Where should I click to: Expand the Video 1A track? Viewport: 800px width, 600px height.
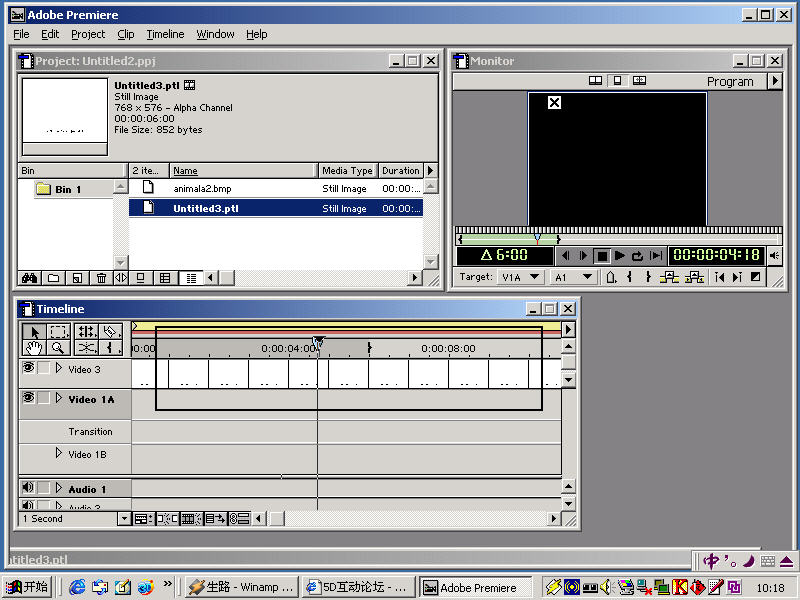pos(59,397)
